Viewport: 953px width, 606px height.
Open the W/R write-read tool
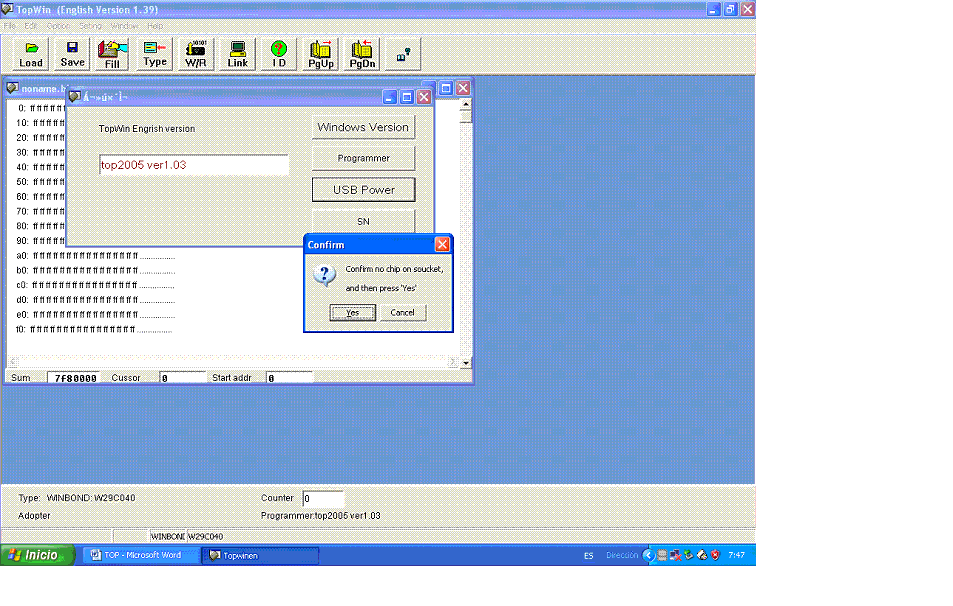196,54
